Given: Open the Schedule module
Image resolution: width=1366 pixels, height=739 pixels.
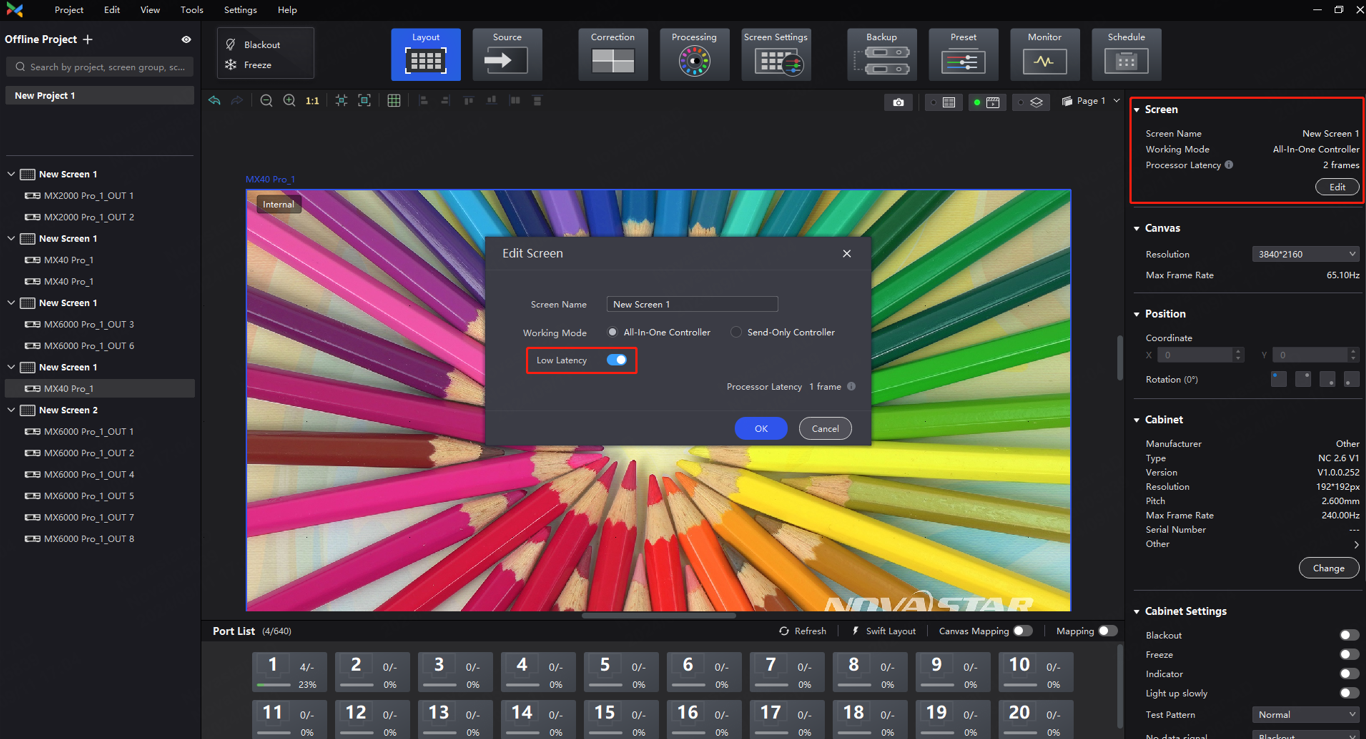Looking at the screenshot, I should tap(1126, 54).
